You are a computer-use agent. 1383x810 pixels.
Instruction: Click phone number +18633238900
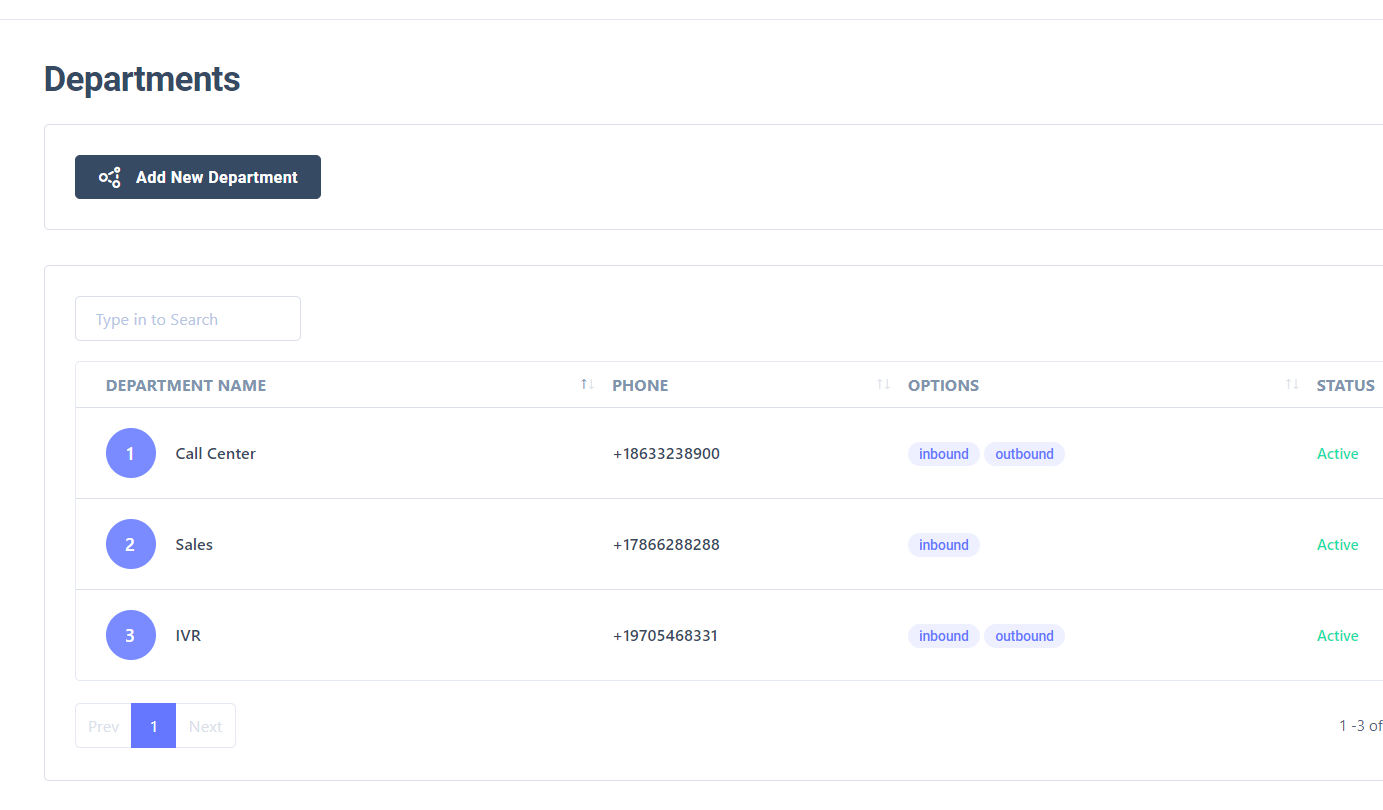pos(666,453)
